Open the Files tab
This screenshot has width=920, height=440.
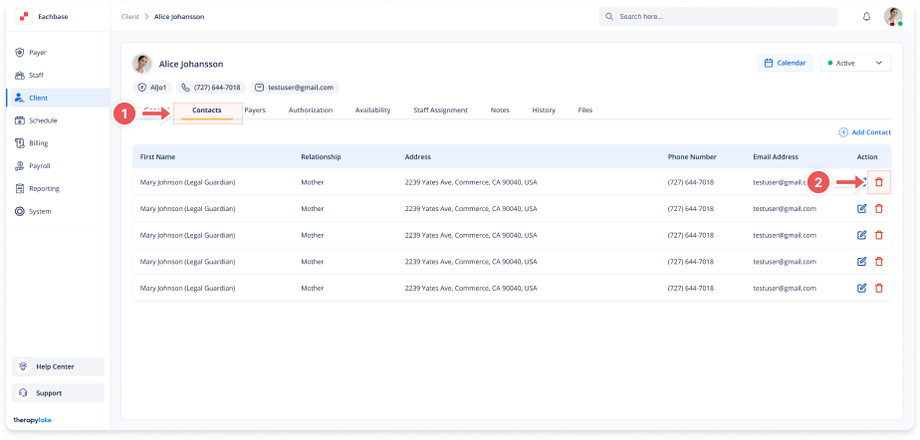pyautogui.click(x=585, y=110)
